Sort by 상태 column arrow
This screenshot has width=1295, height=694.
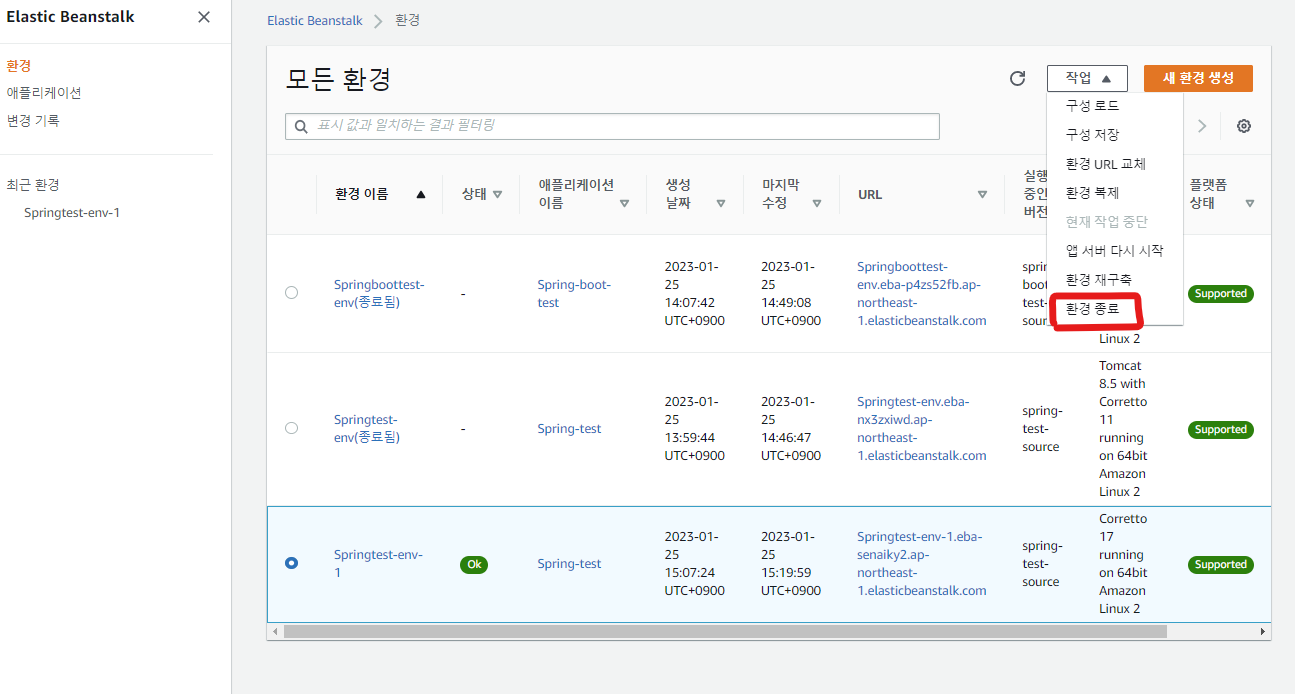tap(498, 195)
